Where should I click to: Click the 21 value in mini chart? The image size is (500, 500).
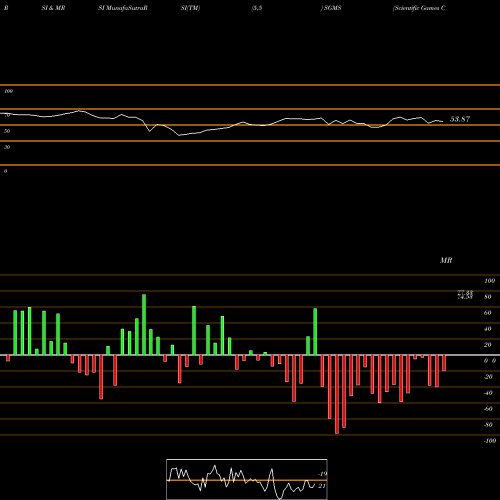click(x=322, y=486)
